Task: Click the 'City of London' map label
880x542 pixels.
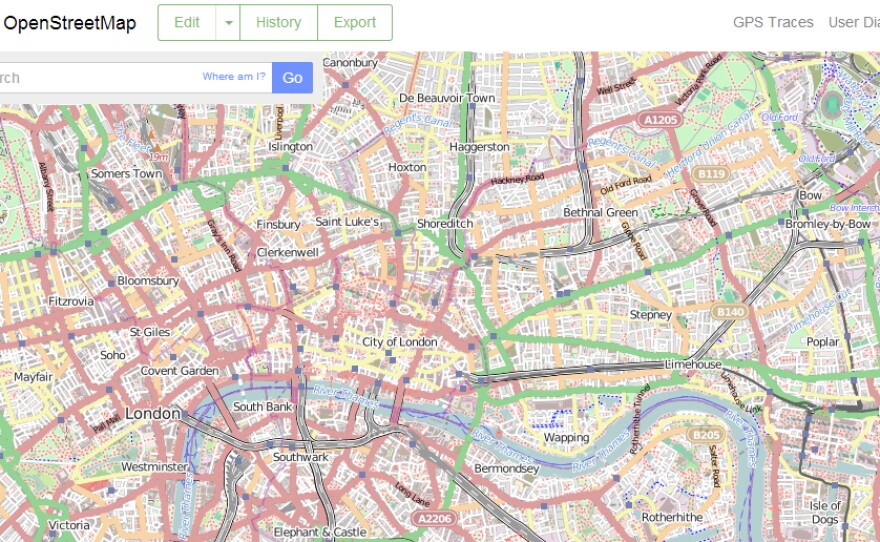Action: (x=400, y=342)
